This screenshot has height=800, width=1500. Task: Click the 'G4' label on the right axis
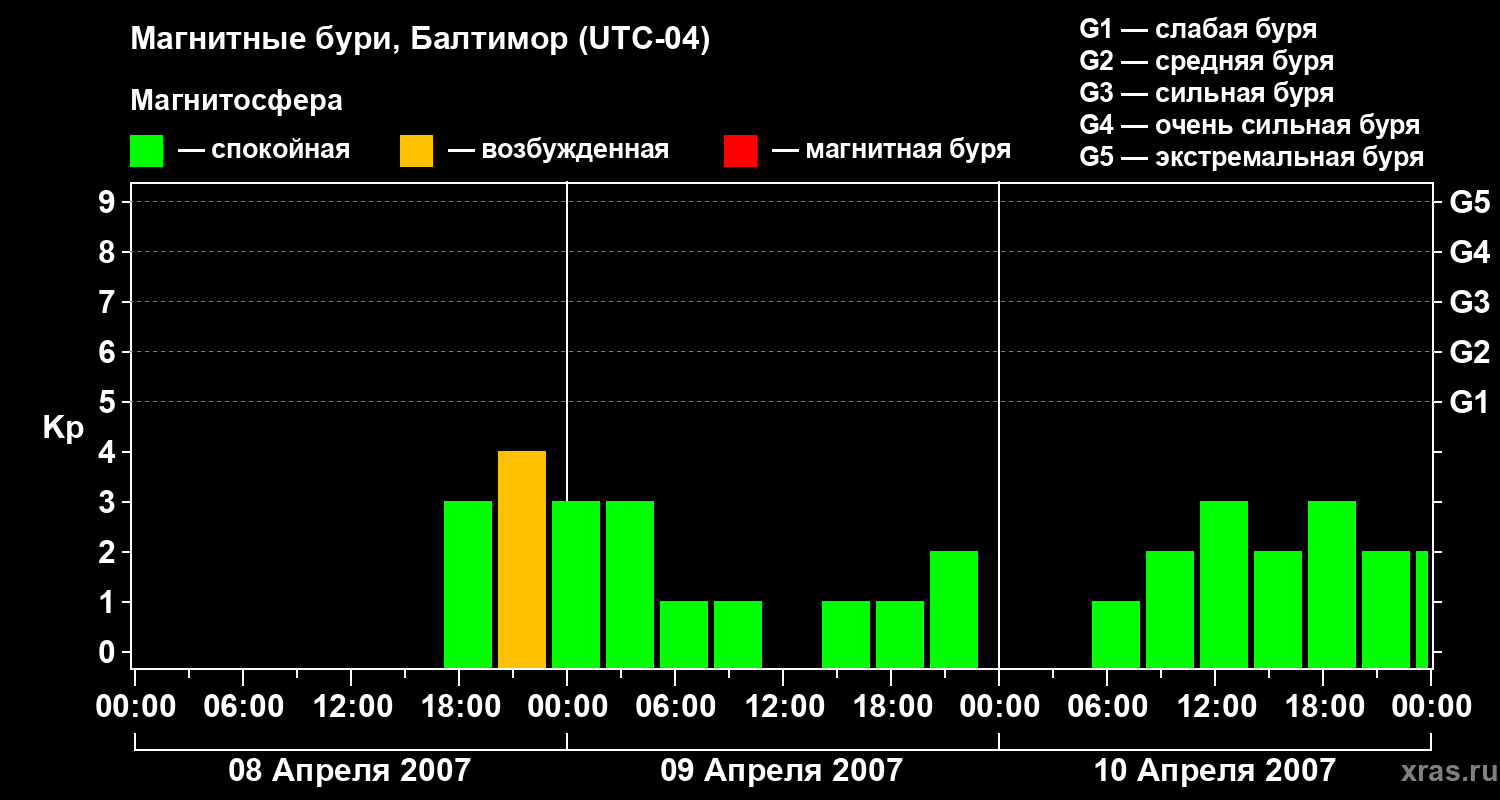(1470, 252)
